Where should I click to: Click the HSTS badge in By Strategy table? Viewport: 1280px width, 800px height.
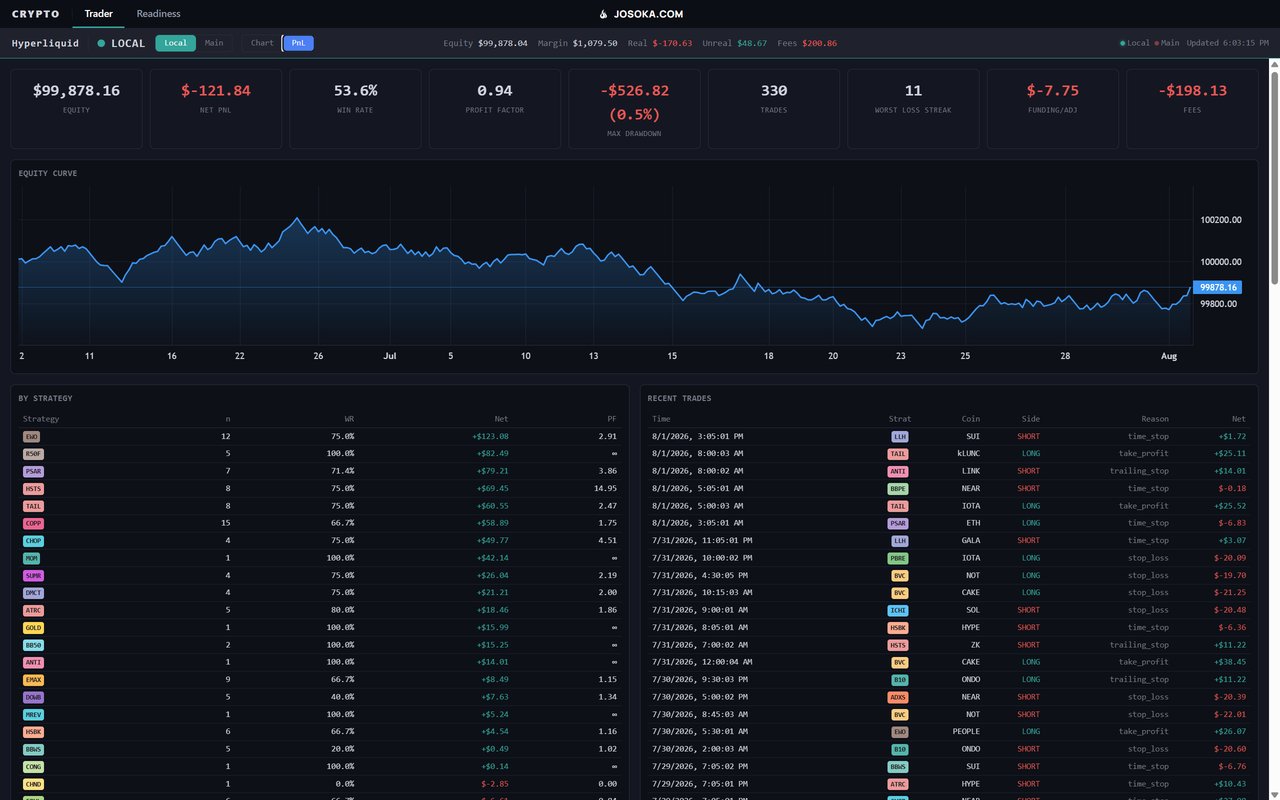(x=33, y=489)
